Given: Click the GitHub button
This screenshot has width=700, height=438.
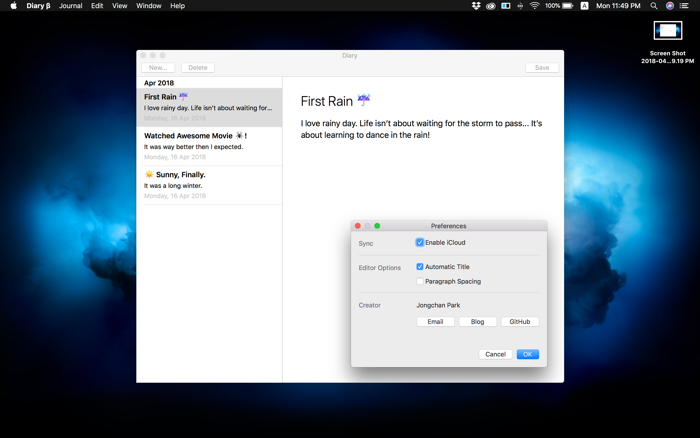Looking at the screenshot, I should 520,321.
